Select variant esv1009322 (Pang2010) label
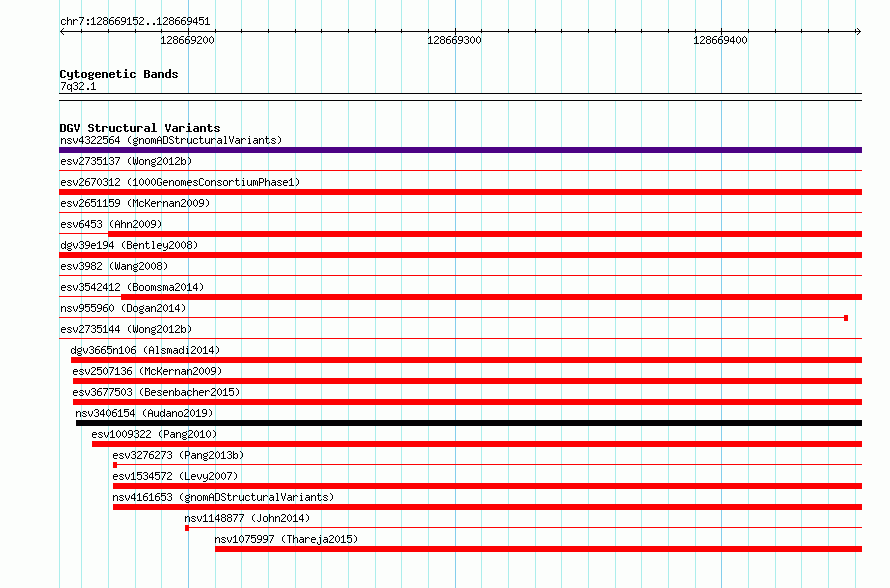Viewport: 890px width, 588px height. [x=154, y=434]
